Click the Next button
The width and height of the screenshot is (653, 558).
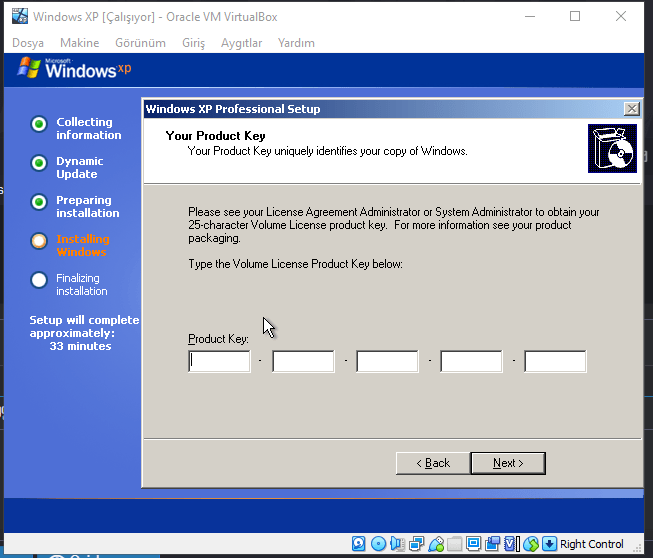point(508,463)
